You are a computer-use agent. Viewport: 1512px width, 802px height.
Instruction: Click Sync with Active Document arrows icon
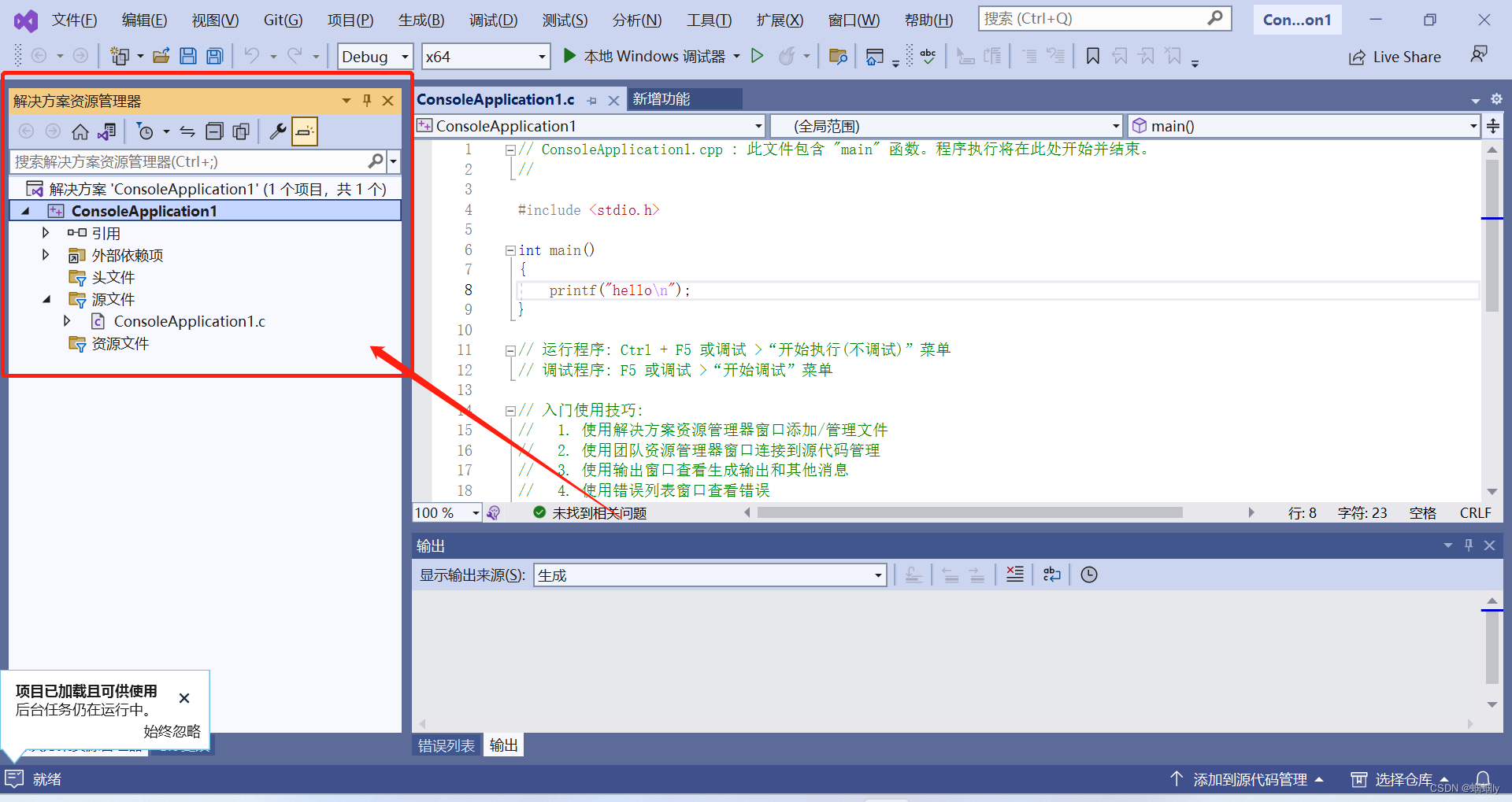coord(187,131)
